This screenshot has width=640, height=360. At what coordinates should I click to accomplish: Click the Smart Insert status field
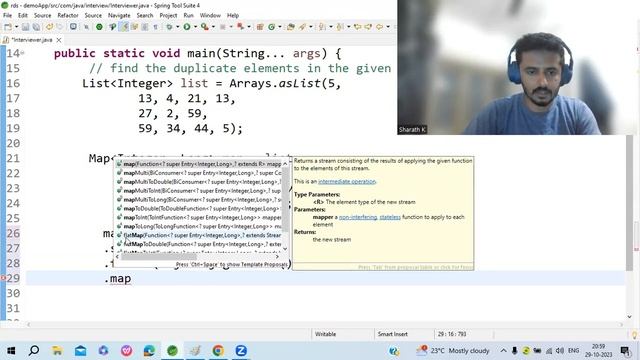pos(393,334)
